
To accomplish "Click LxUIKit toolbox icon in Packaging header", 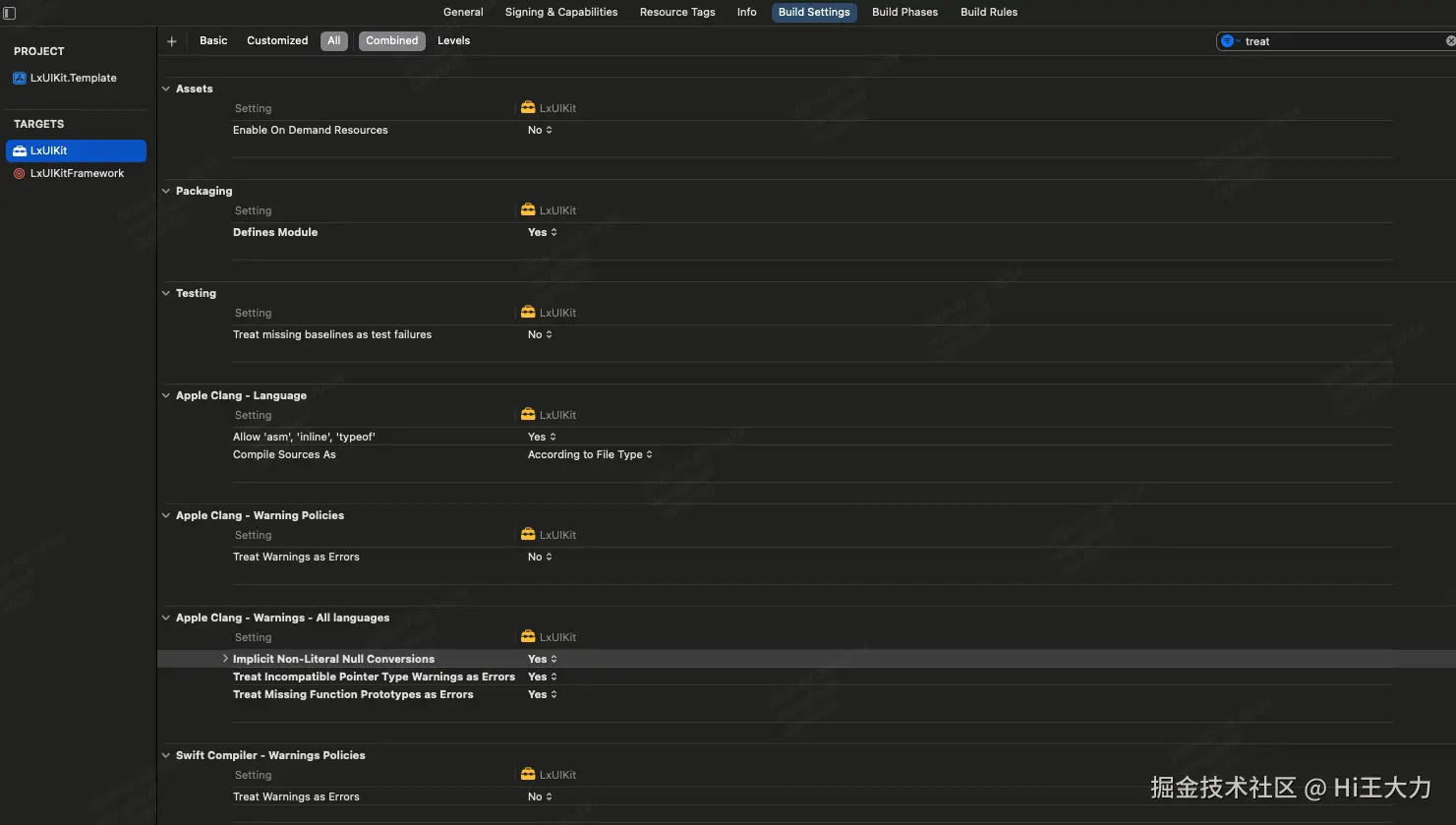I will pyautogui.click(x=528, y=210).
